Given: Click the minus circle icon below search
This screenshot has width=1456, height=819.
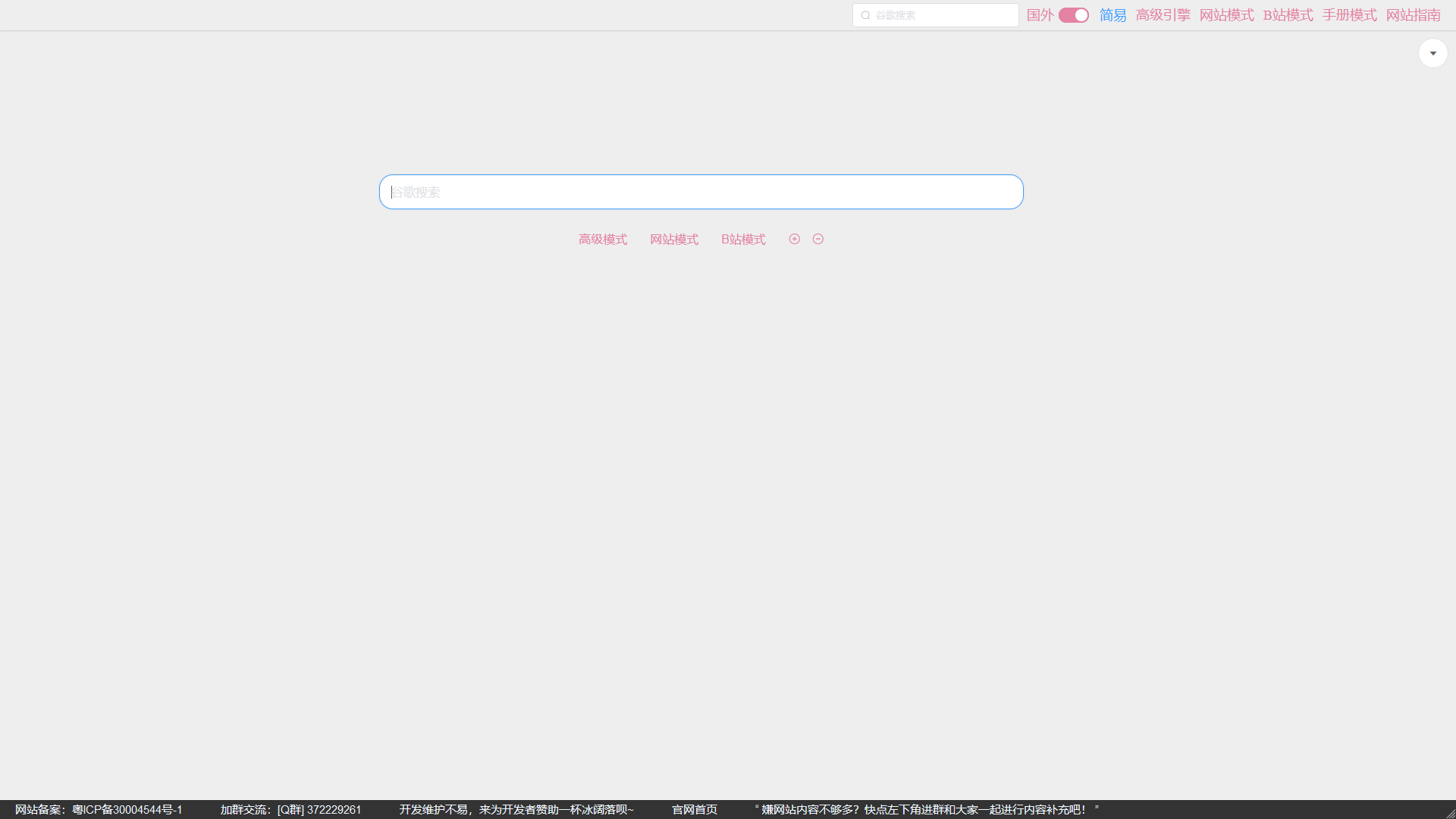Looking at the screenshot, I should [x=817, y=239].
